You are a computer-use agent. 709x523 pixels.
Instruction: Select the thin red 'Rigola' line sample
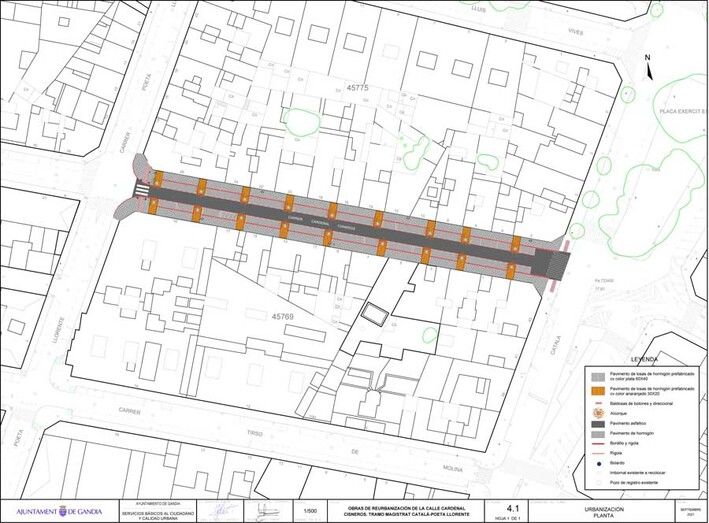coord(599,453)
